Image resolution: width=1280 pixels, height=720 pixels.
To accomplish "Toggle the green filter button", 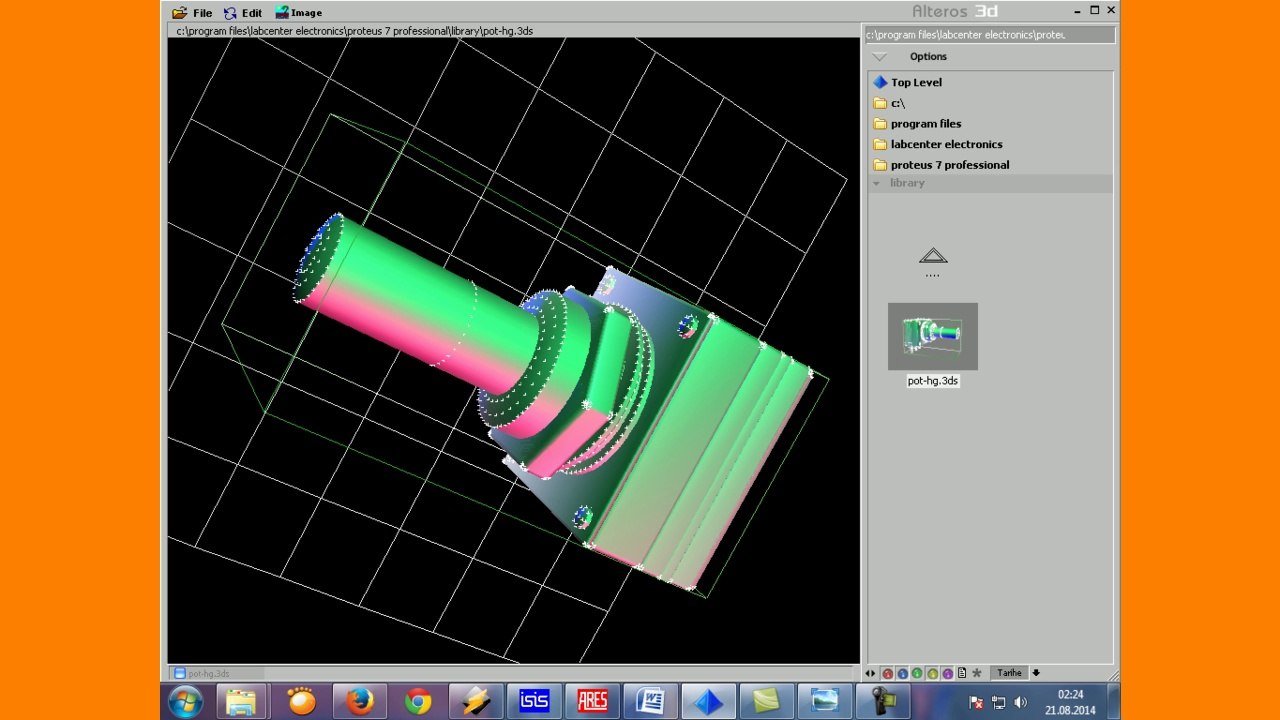I will pyautogui.click(x=917, y=673).
